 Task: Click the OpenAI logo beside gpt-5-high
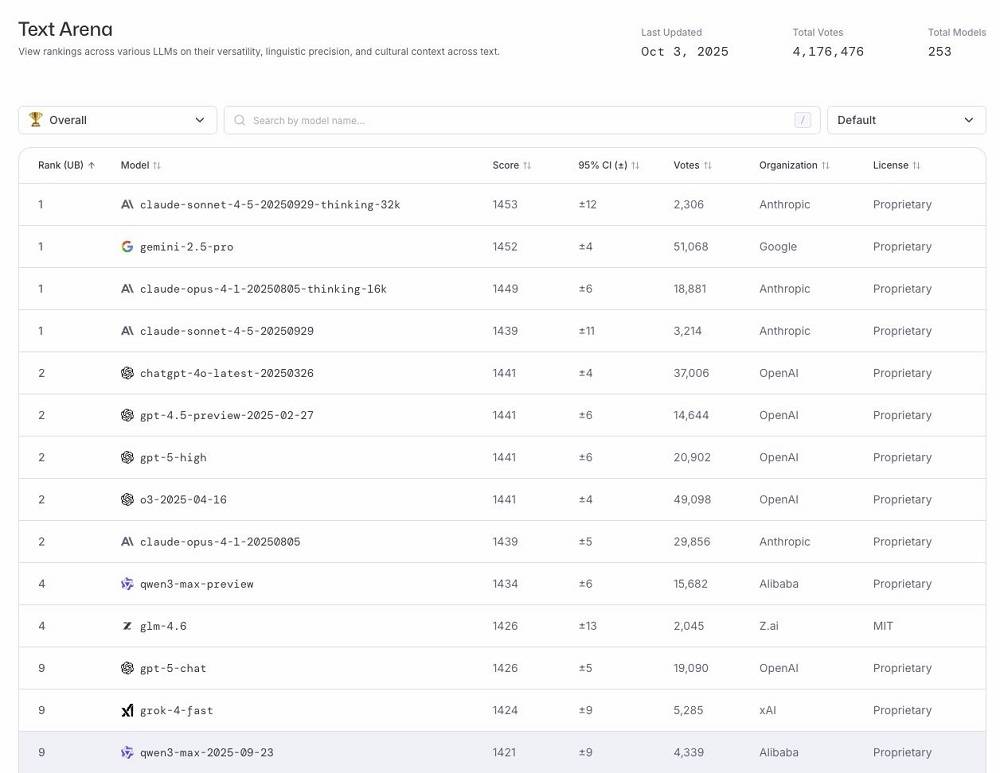(127, 458)
